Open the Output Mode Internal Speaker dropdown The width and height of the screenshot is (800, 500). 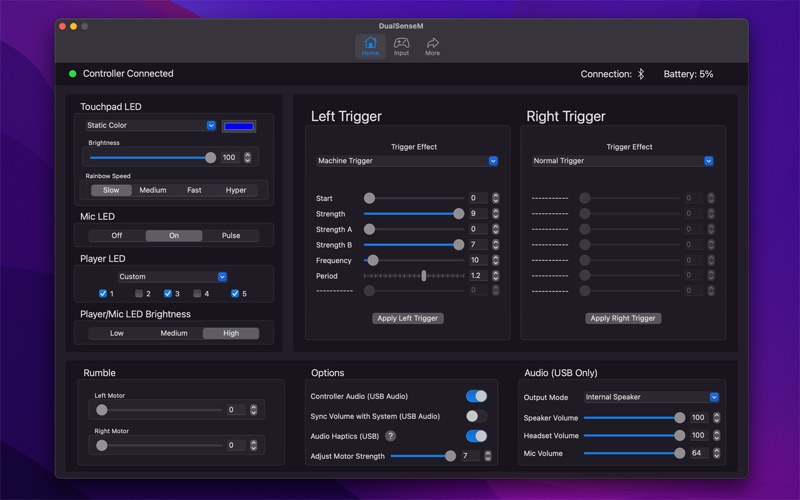652,397
